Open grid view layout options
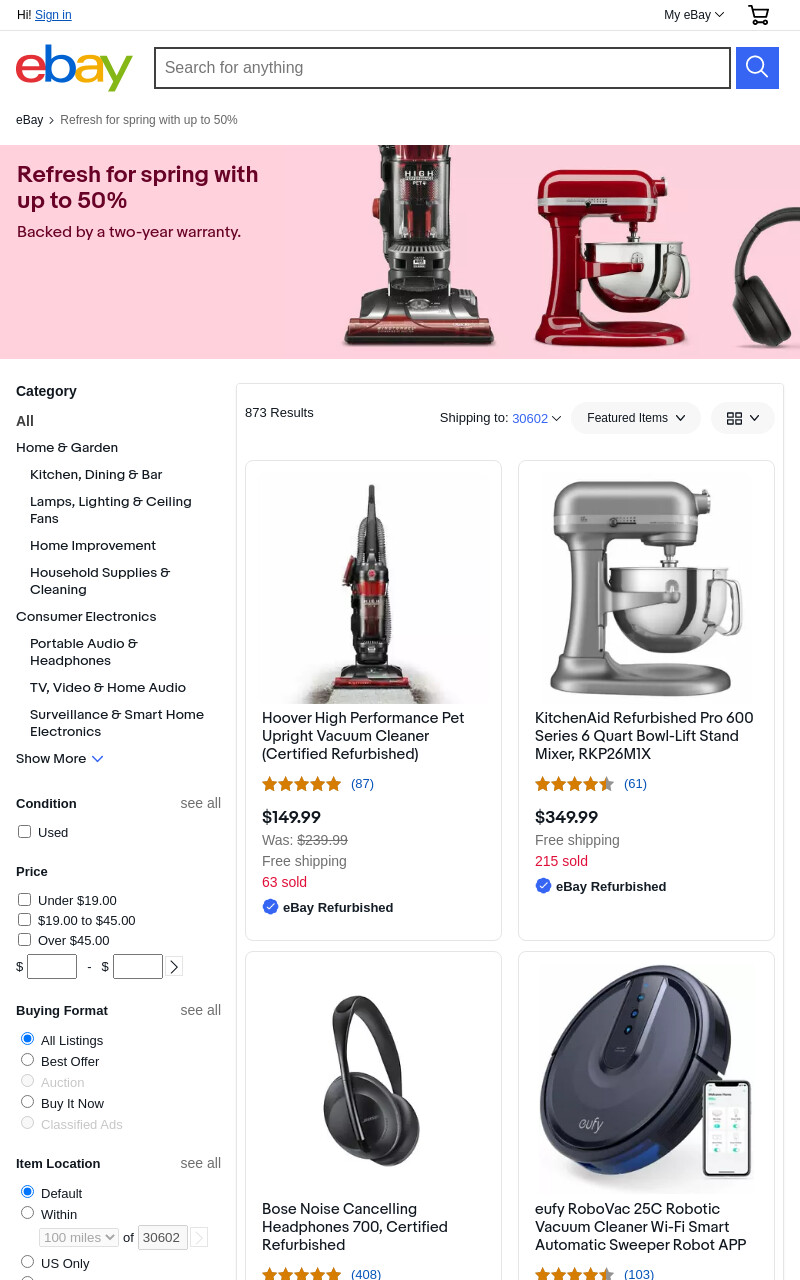 (x=743, y=418)
